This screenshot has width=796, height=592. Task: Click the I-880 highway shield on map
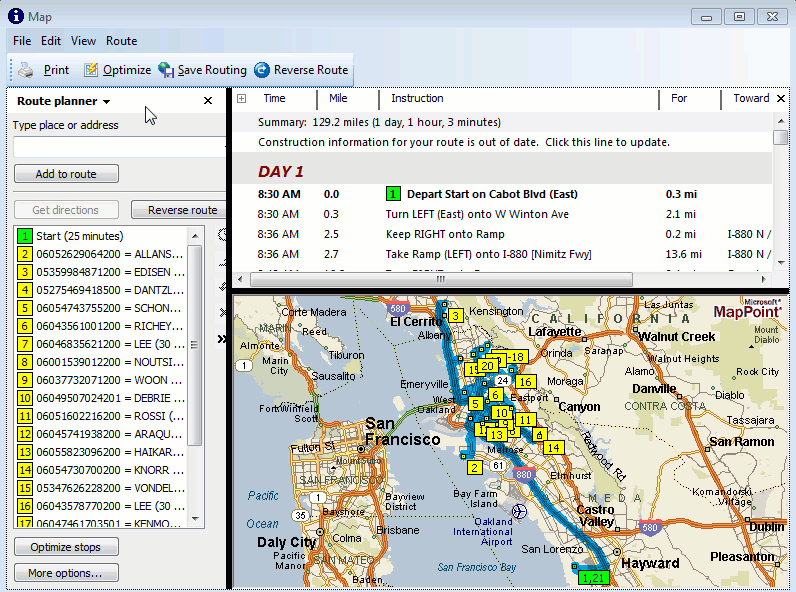[x=523, y=474]
